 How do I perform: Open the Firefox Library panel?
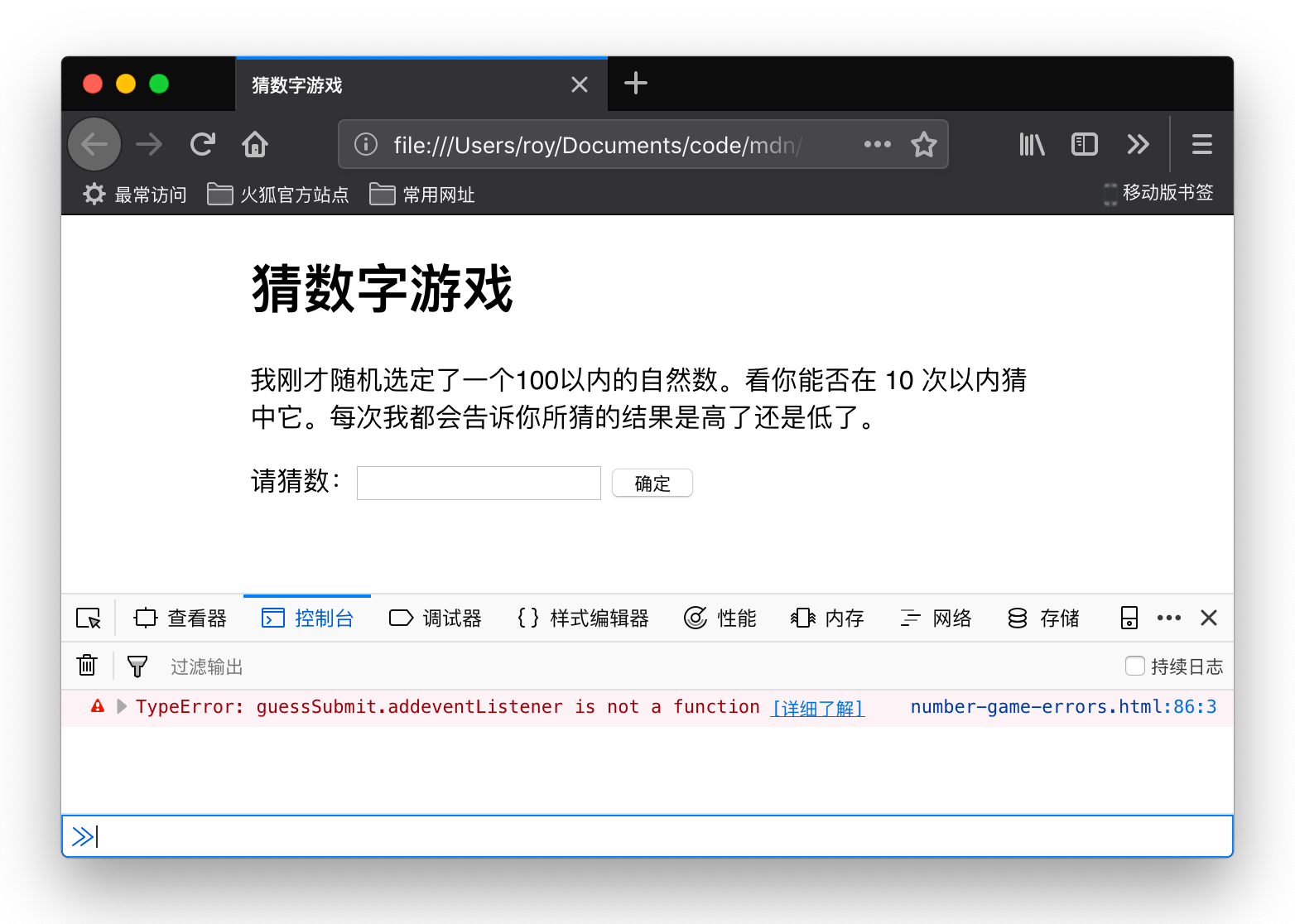coord(1031,144)
